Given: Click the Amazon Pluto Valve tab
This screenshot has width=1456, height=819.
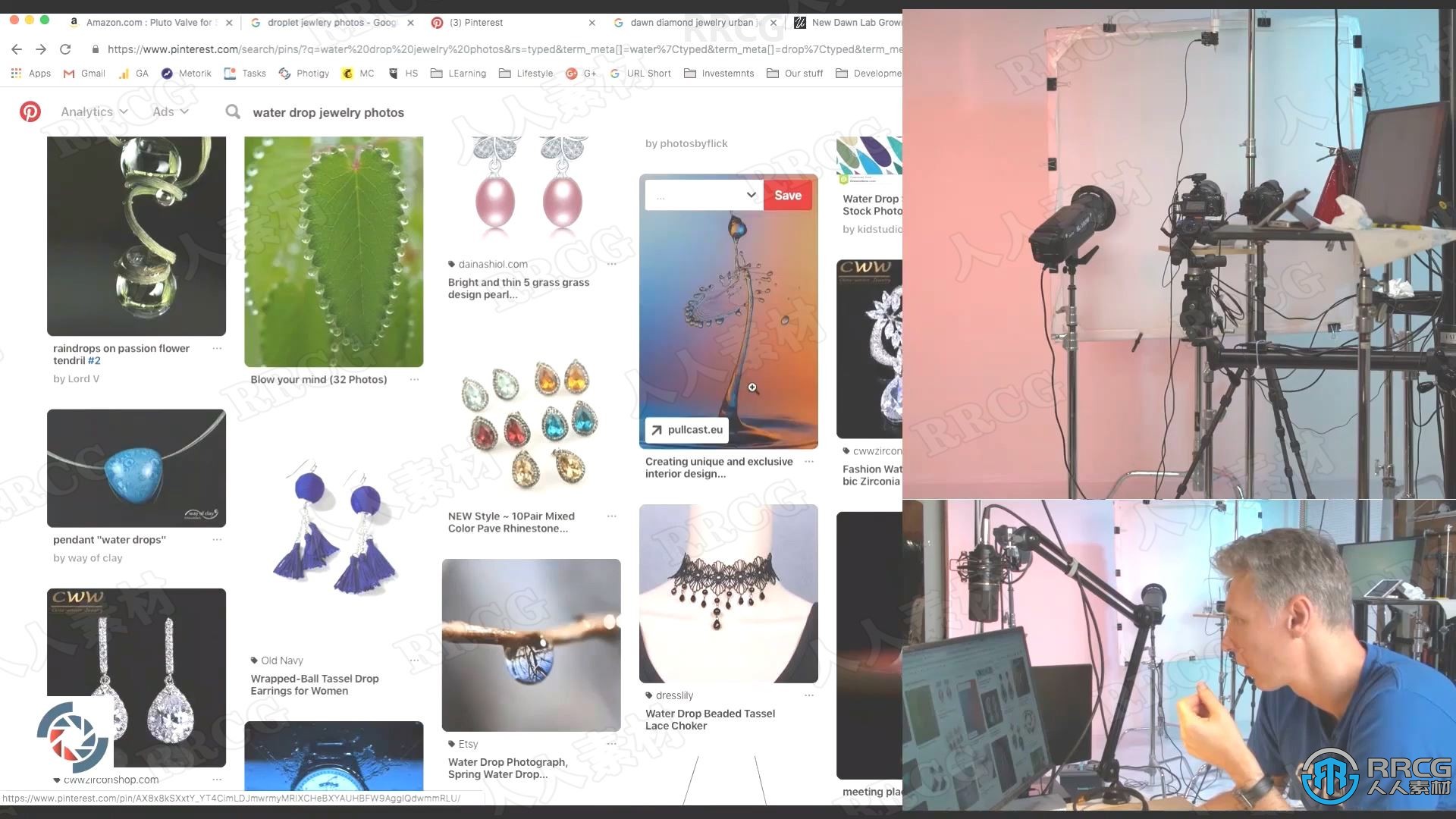Looking at the screenshot, I should click(x=151, y=22).
